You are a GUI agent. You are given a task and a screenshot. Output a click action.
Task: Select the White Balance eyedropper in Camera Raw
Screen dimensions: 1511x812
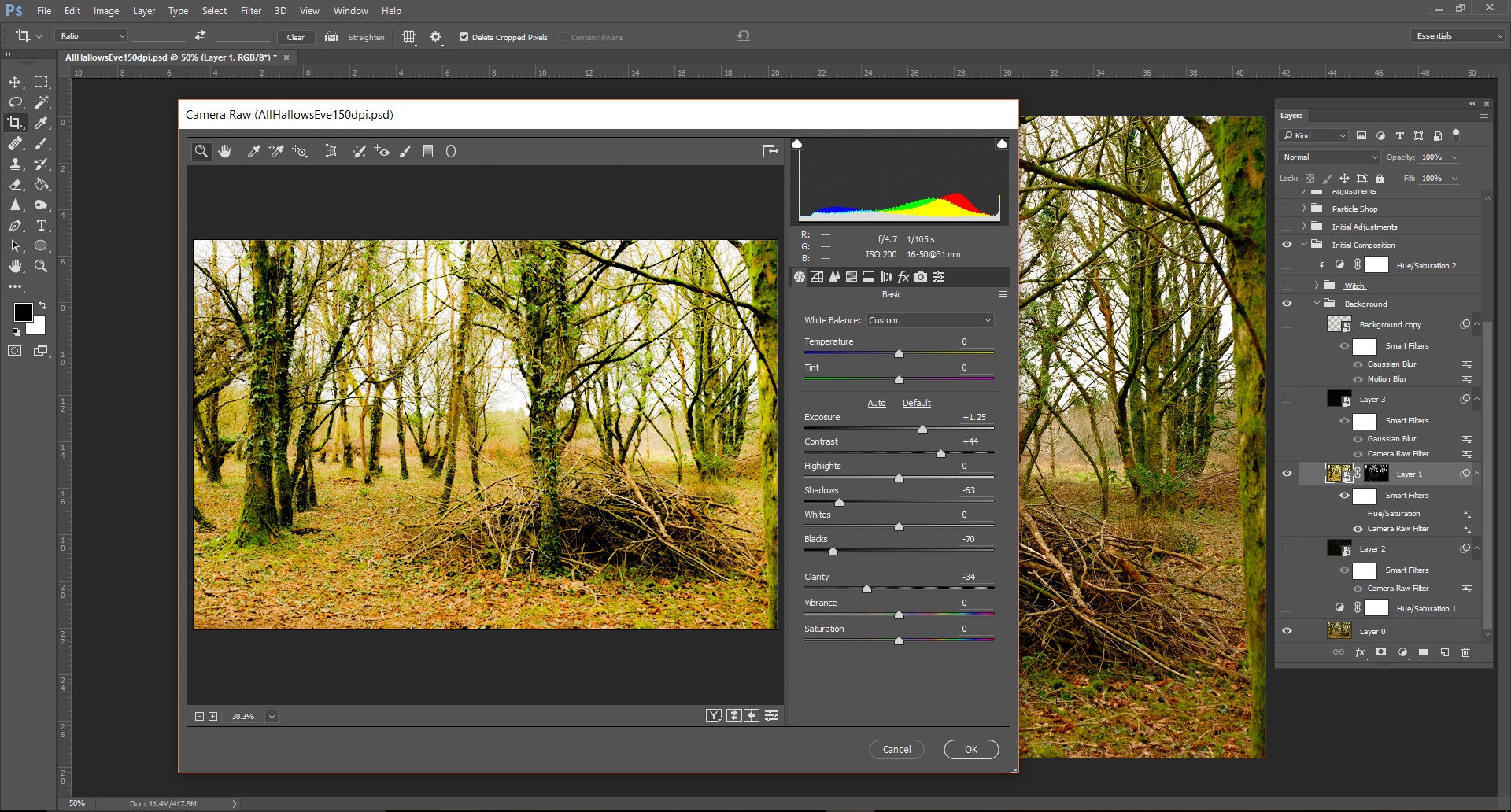253,151
